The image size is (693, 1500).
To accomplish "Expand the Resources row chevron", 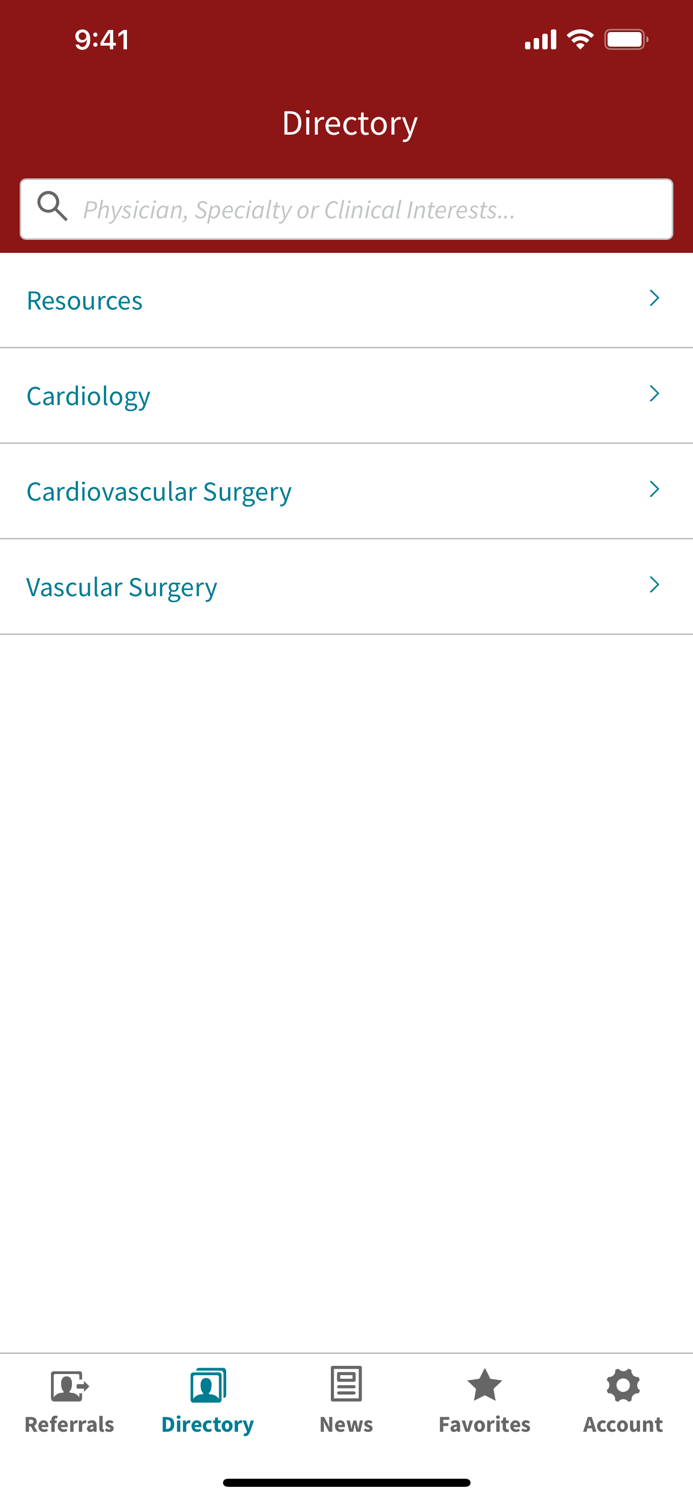I will [x=655, y=298].
